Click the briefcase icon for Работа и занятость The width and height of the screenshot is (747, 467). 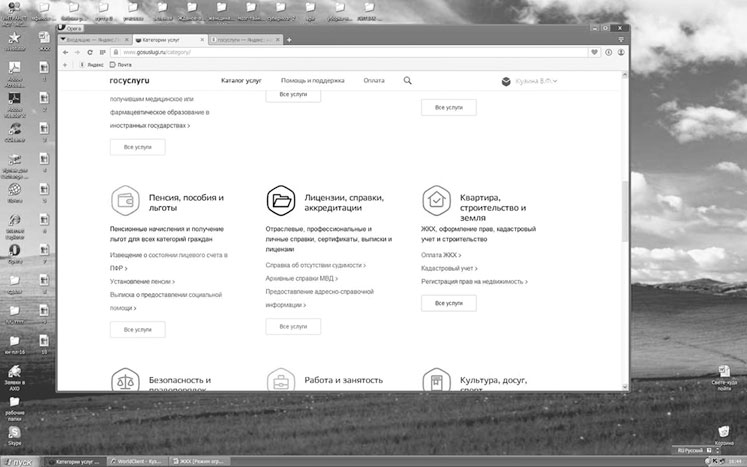[281, 381]
